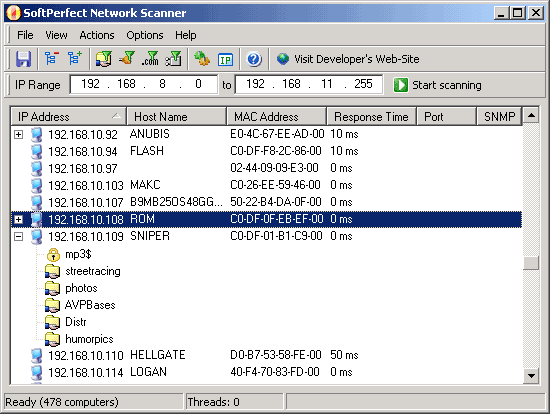Select the AVPBases share name
Image resolution: width=550 pixels, height=414 pixels.
90,305
